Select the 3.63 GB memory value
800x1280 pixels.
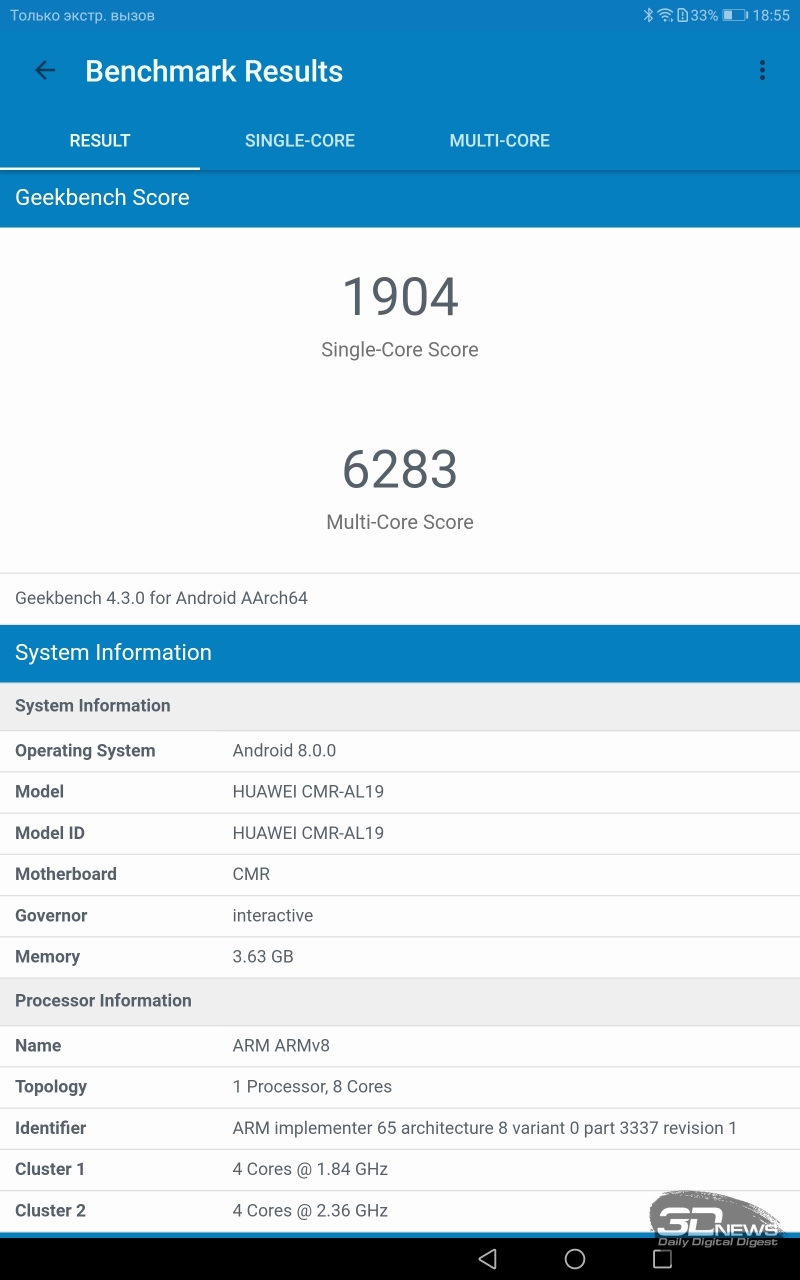tap(263, 957)
